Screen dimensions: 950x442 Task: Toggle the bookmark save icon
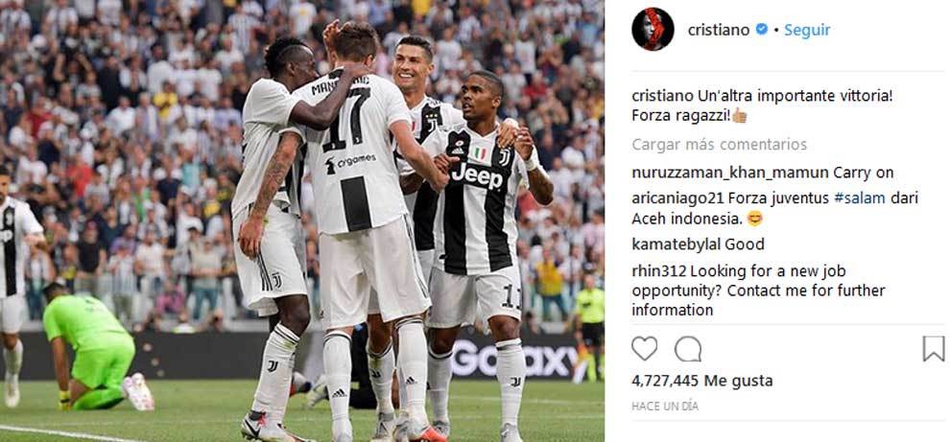coord(934,349)
